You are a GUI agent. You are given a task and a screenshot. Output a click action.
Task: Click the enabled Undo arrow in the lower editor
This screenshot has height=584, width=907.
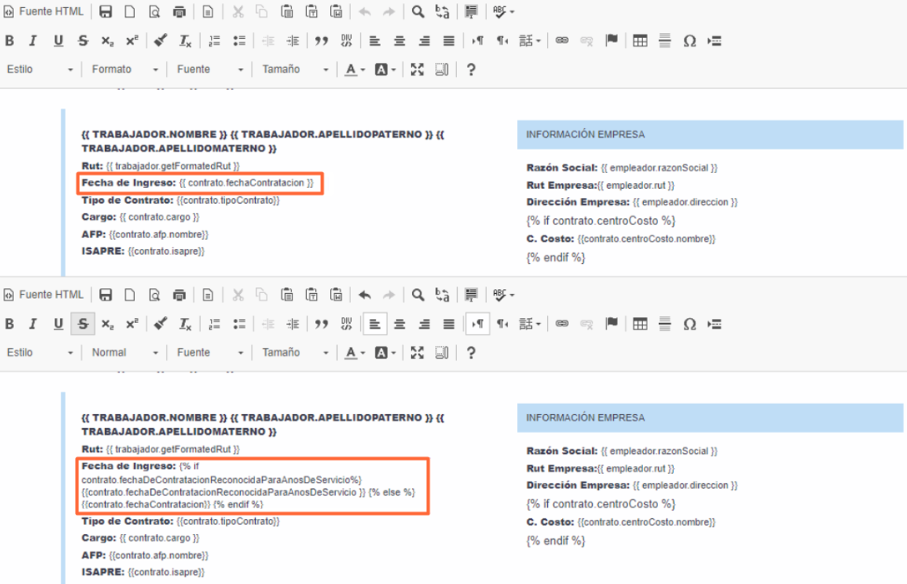[364, 295]
